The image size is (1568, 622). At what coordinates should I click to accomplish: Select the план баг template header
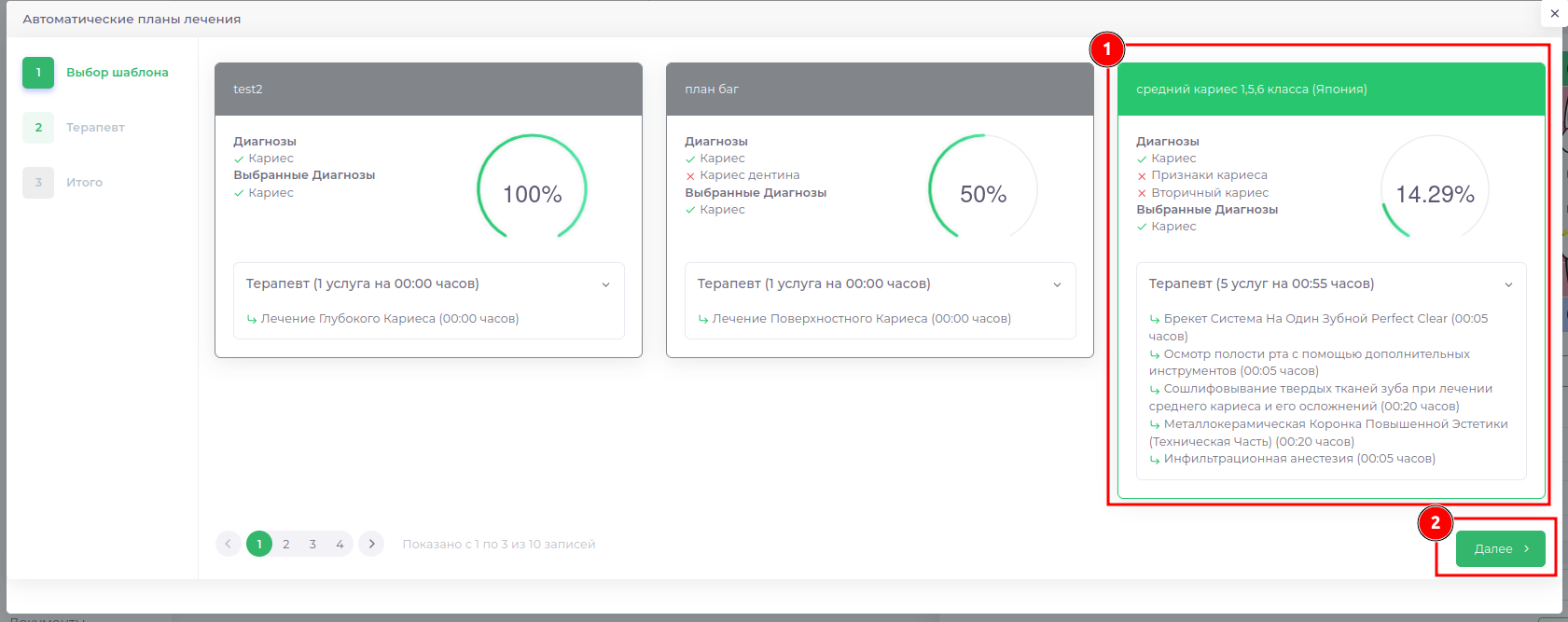[880, 90]
